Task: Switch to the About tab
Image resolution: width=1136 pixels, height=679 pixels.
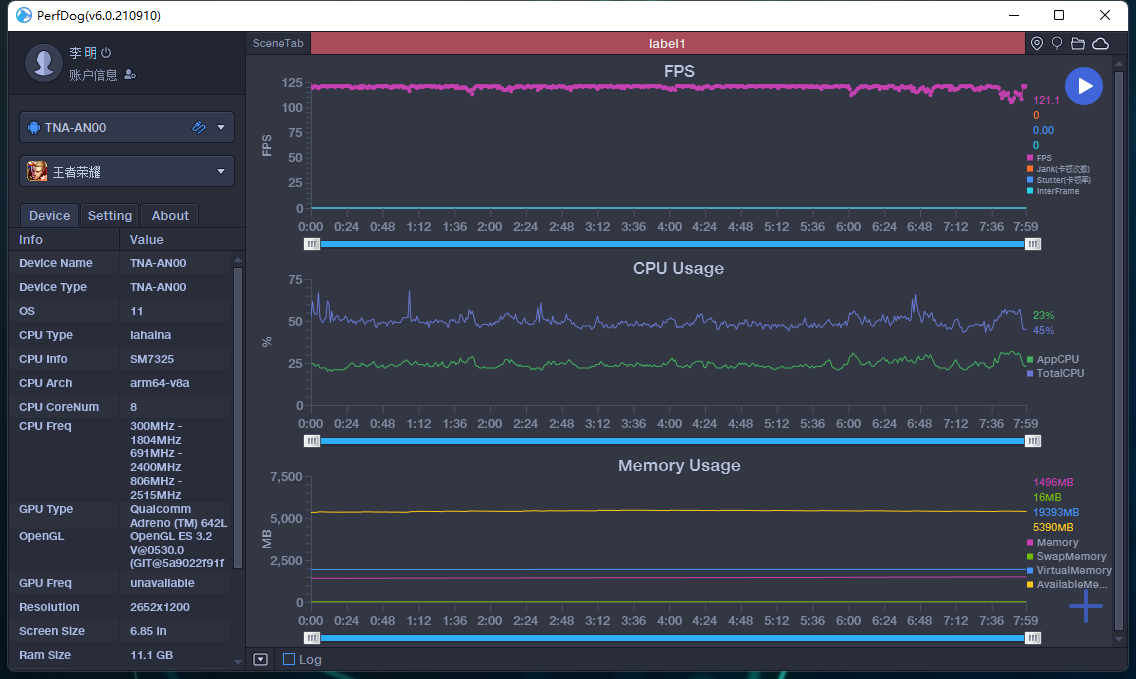Action: coord(170,215)
